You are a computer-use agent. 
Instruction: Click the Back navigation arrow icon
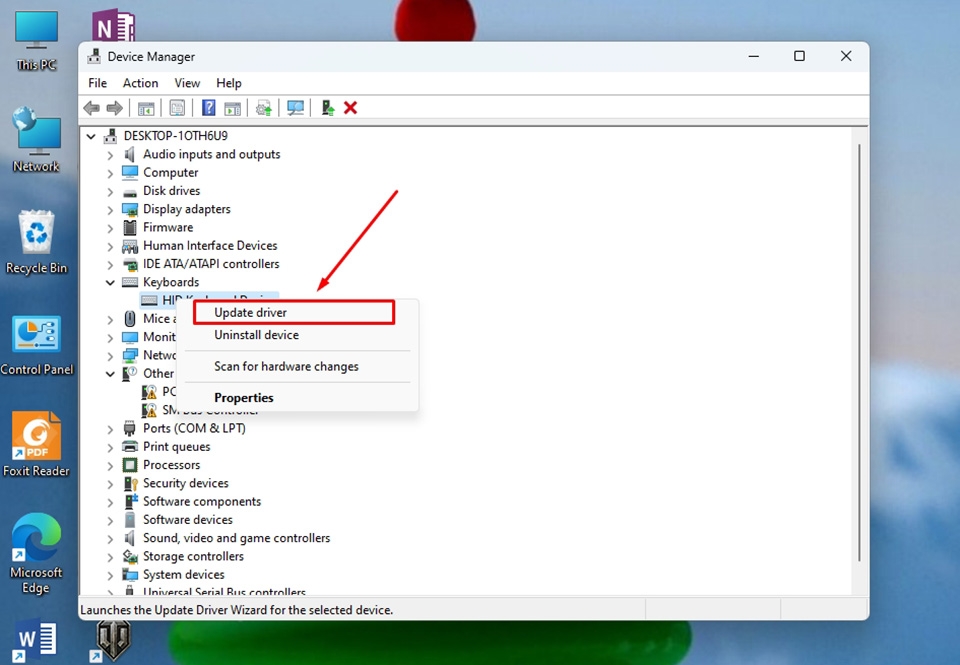click(x=91, y=107)
